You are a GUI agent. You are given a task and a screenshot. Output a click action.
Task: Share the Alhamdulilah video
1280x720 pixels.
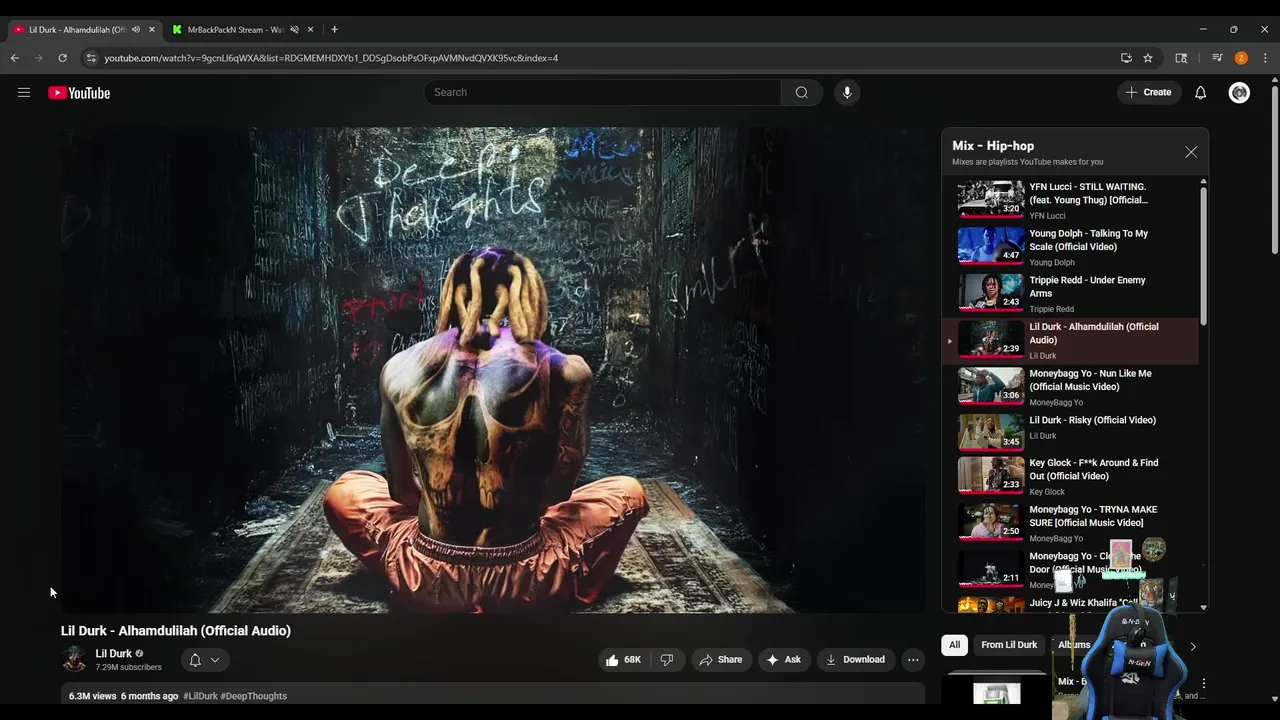click(721, 660)
